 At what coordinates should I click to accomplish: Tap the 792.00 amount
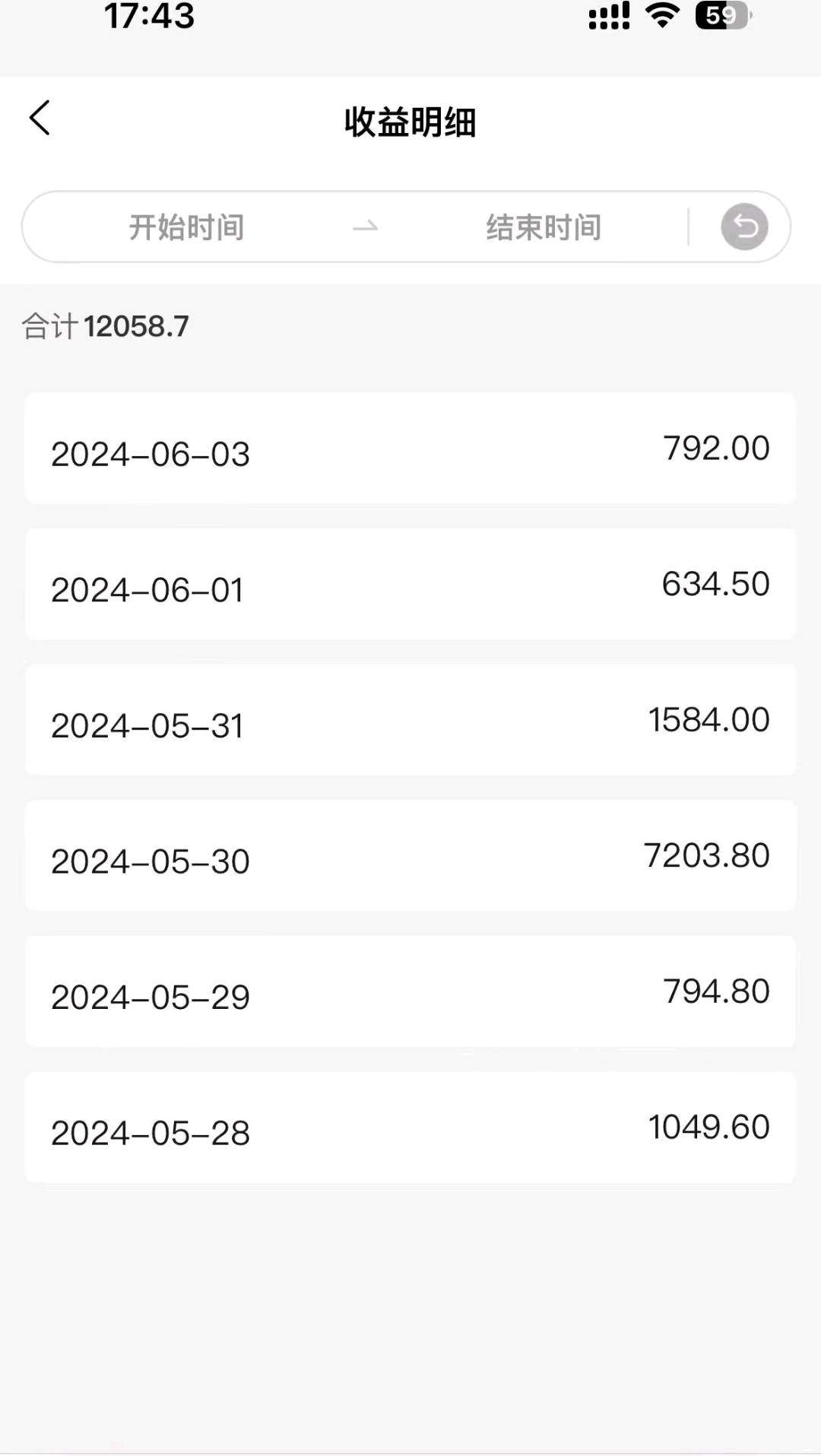tap(716, 448)
